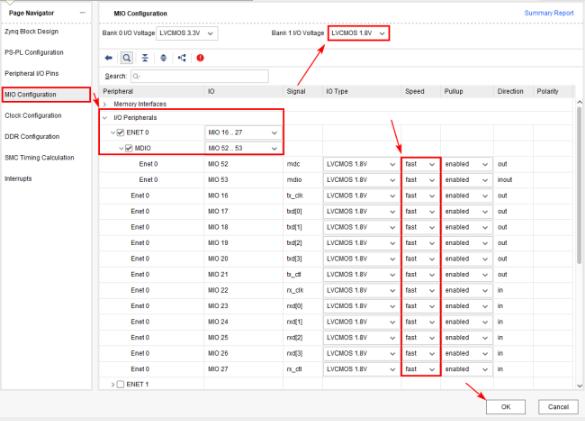Viewport: 585px width, 421px height.
Task: Toggle the MDIO checkbox
Action: pos(129,148)
